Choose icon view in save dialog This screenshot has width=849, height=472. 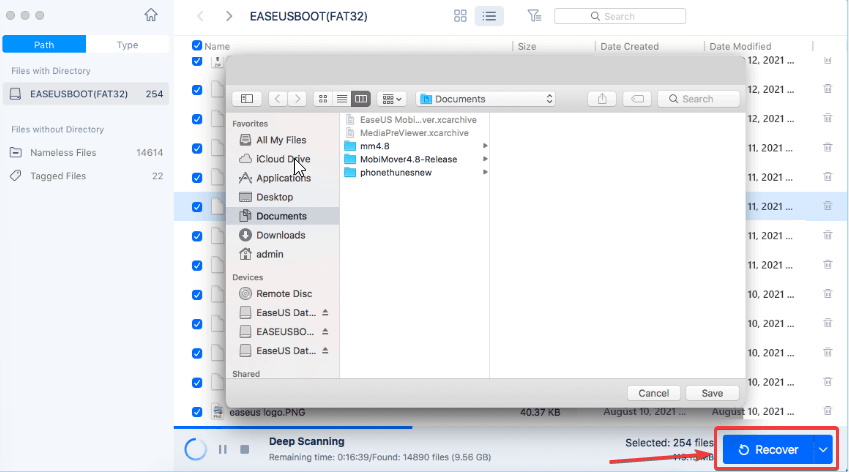[323, 99]
